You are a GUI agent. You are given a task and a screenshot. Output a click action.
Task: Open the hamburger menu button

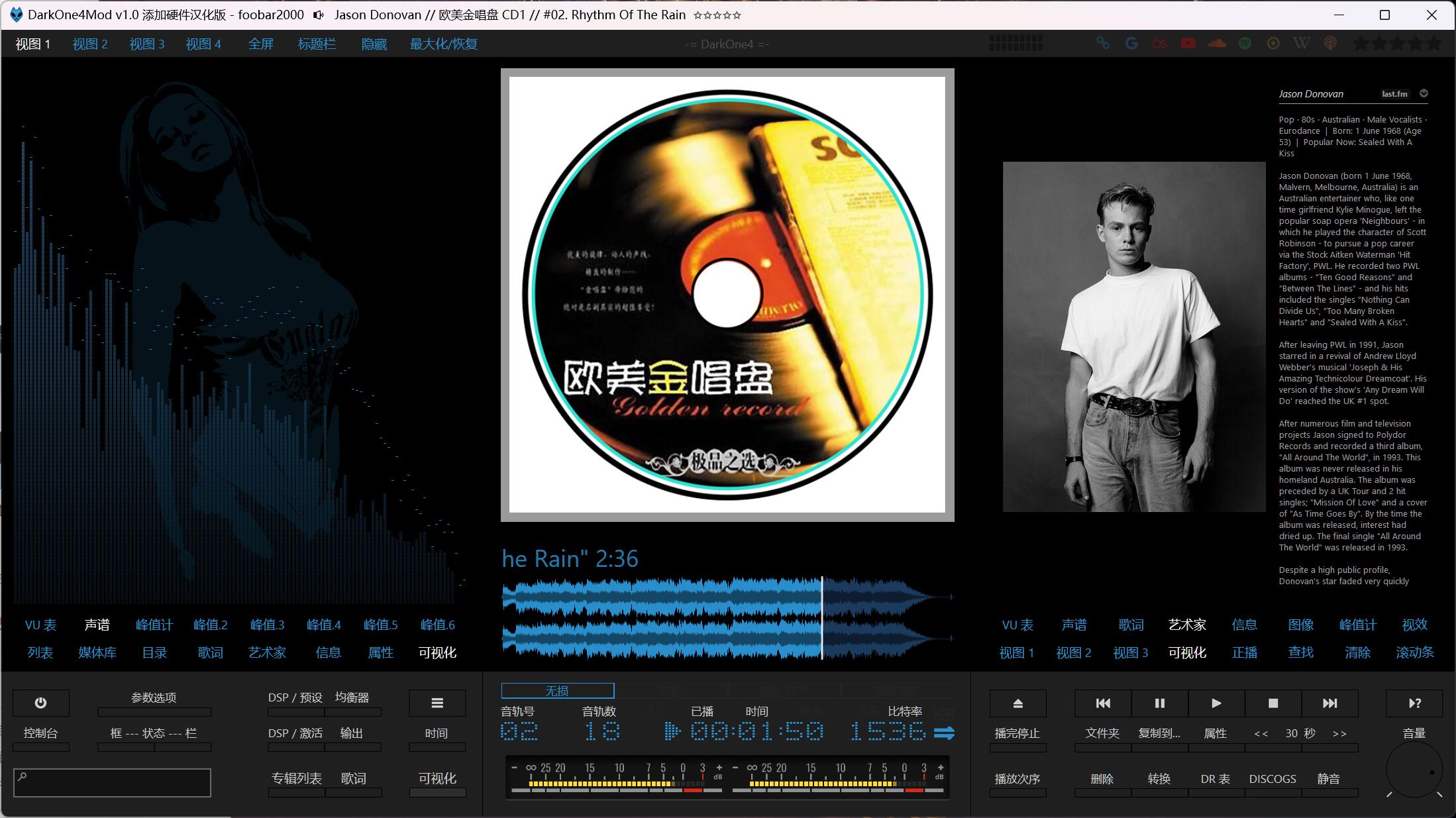pyautogui.click(x=437, y=703)
